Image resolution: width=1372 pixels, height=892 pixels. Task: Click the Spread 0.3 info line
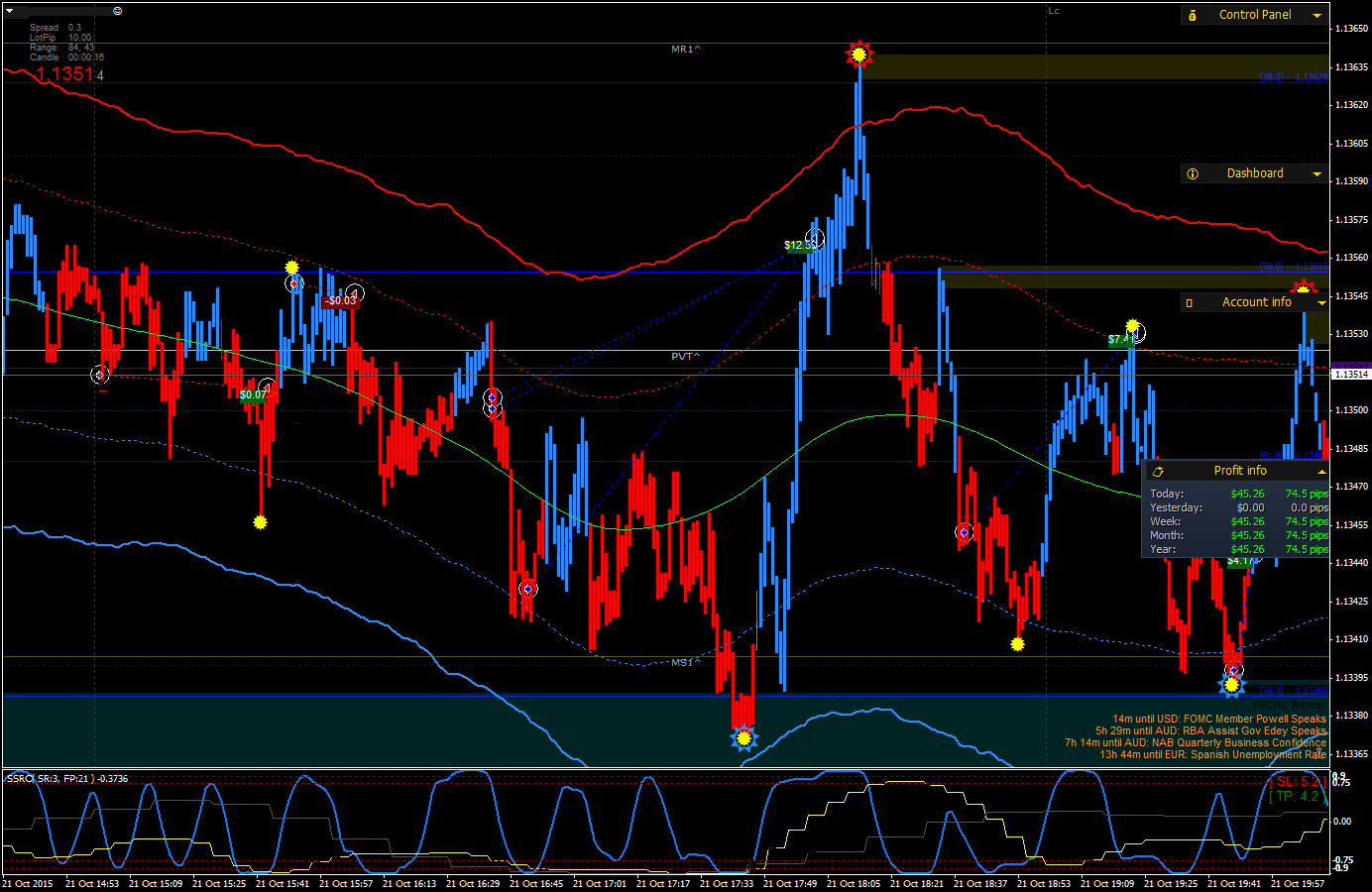coord(56,28)
